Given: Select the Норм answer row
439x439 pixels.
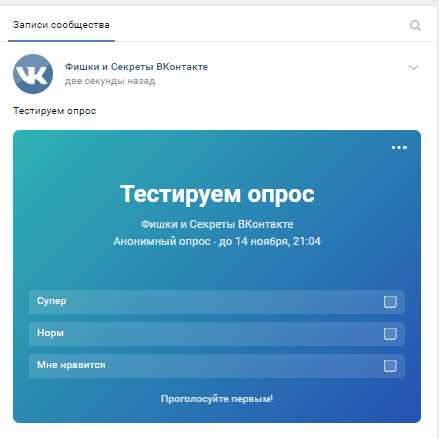Looking at the screenshot, I should 217,334.
